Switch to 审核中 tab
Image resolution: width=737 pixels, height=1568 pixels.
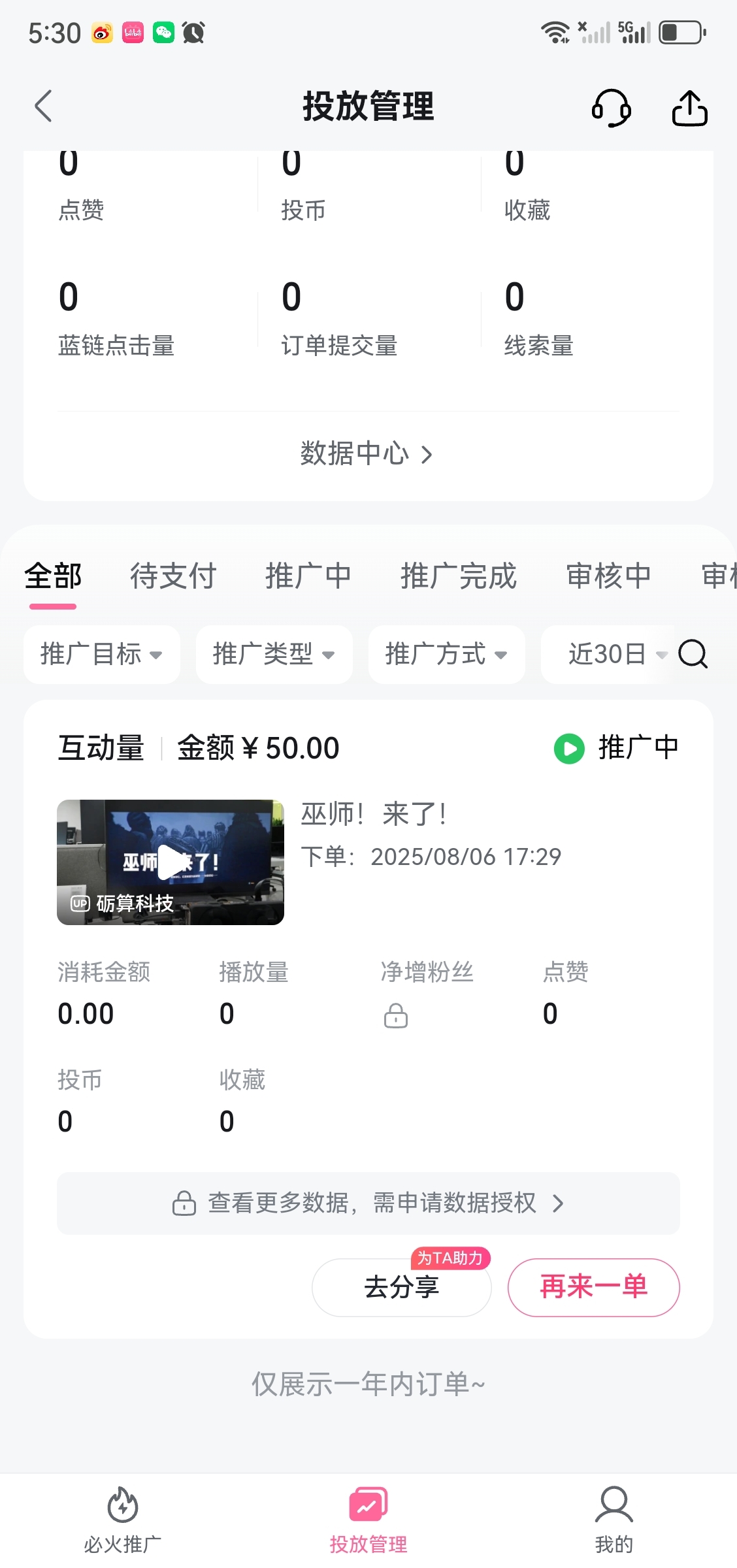(609, 576)
